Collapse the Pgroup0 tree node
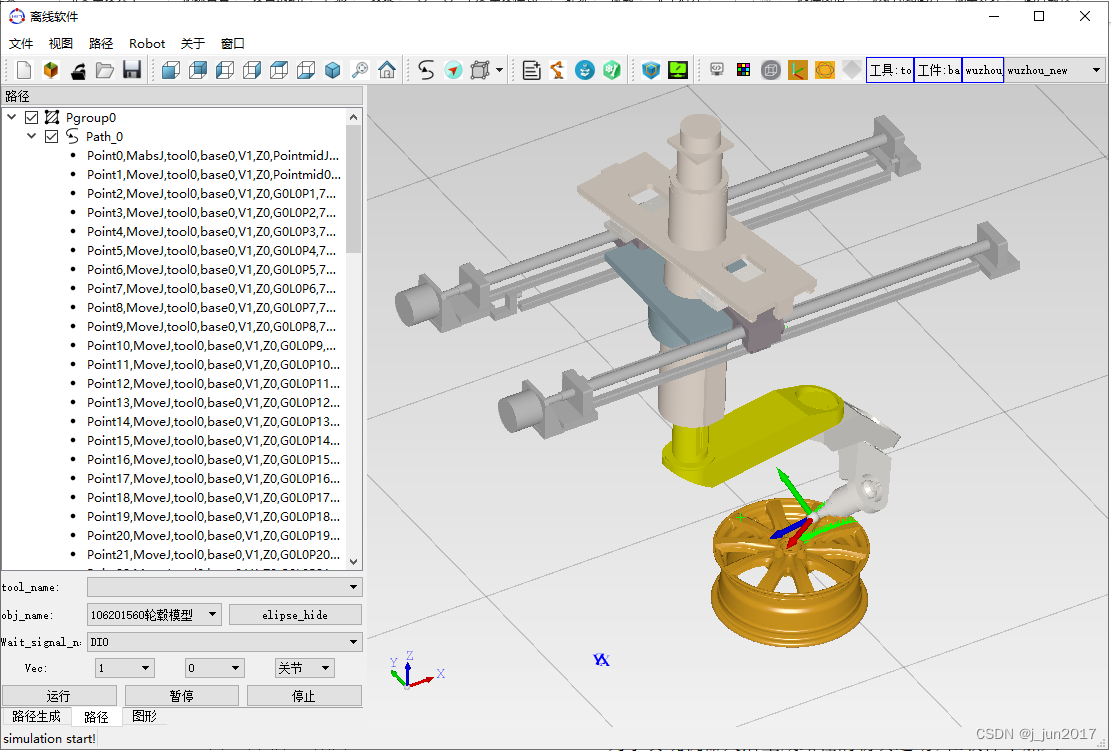This screenshot has height=751, width=1111. click(x=12, y=118)
